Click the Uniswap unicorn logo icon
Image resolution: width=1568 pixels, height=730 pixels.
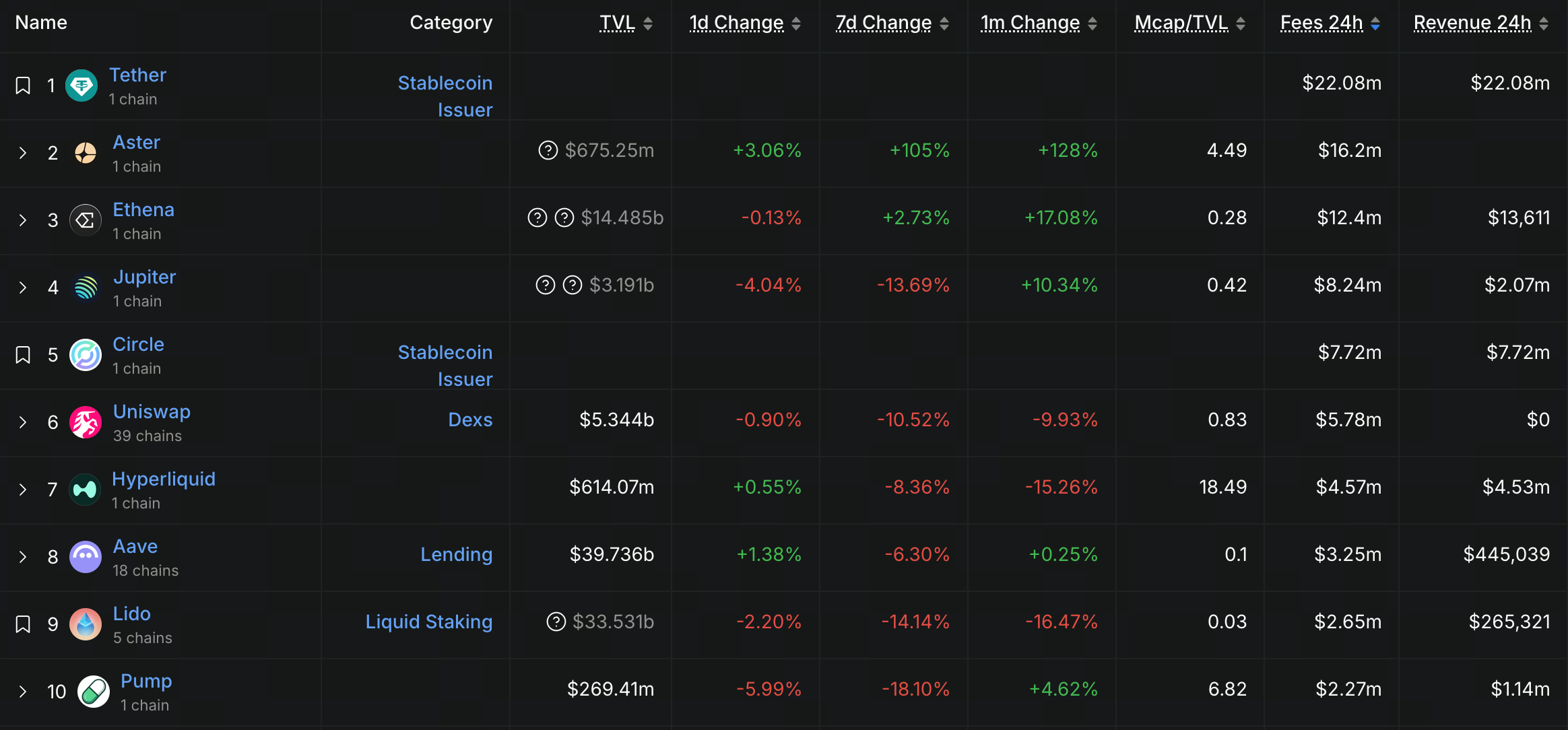coord(86,422)
